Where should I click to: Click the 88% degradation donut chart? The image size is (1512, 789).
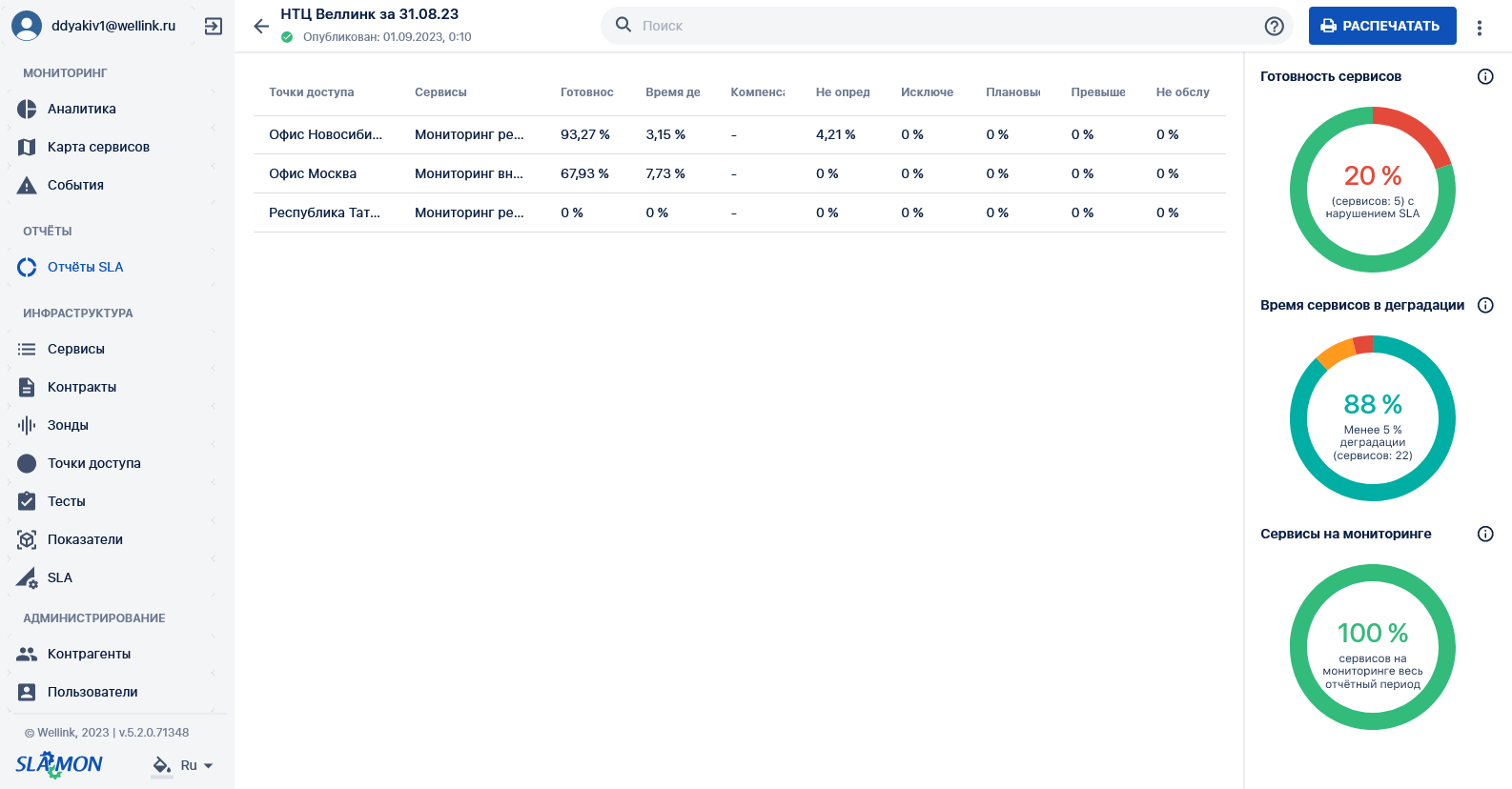coord(1373,418)
